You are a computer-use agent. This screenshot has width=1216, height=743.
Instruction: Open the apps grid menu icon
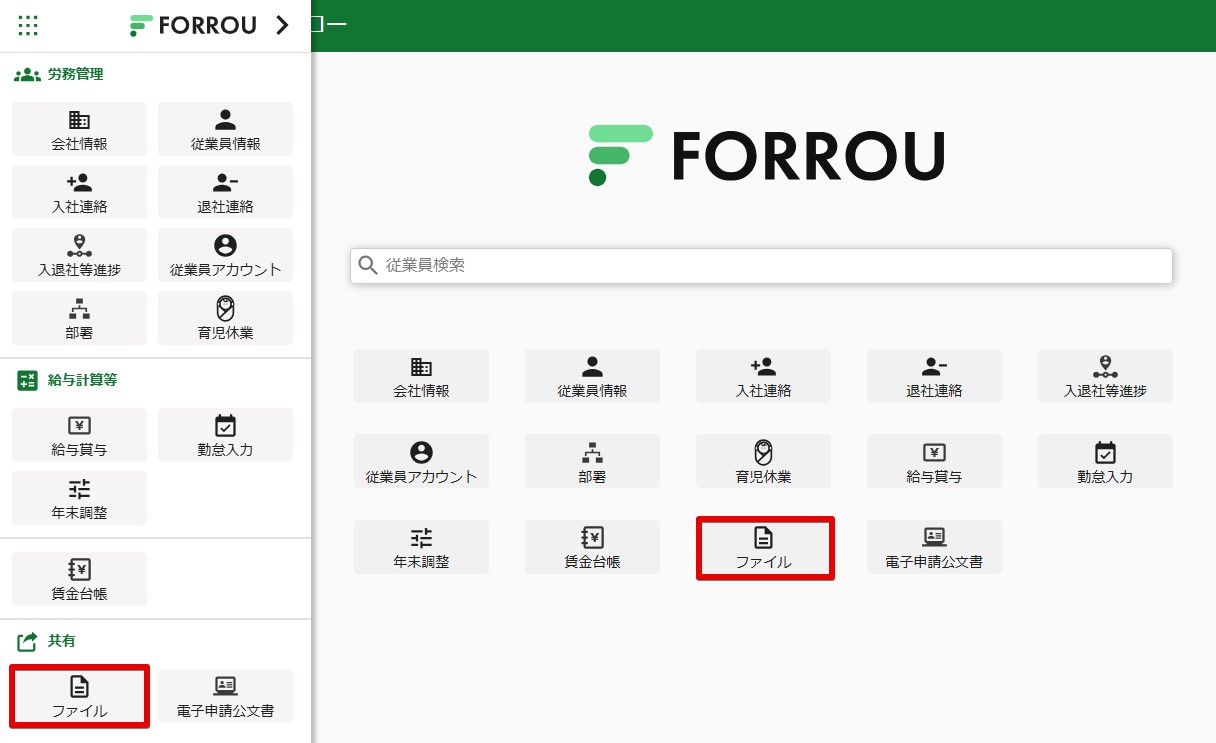[28, 25]
